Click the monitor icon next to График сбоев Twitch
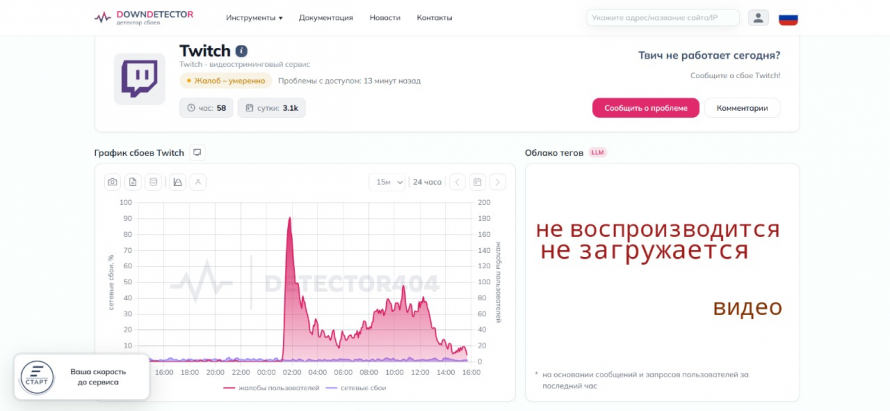Screen dimensions: 890x411 pyautogui.click(x=197, y=153)
